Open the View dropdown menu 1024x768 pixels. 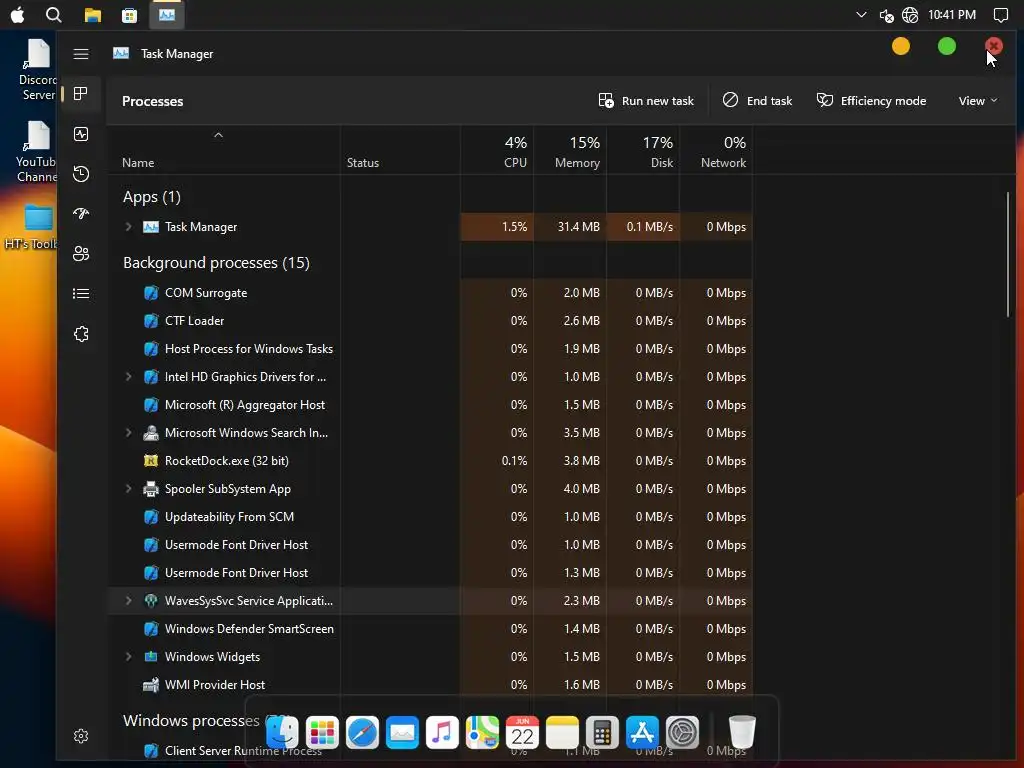[978, 101]
